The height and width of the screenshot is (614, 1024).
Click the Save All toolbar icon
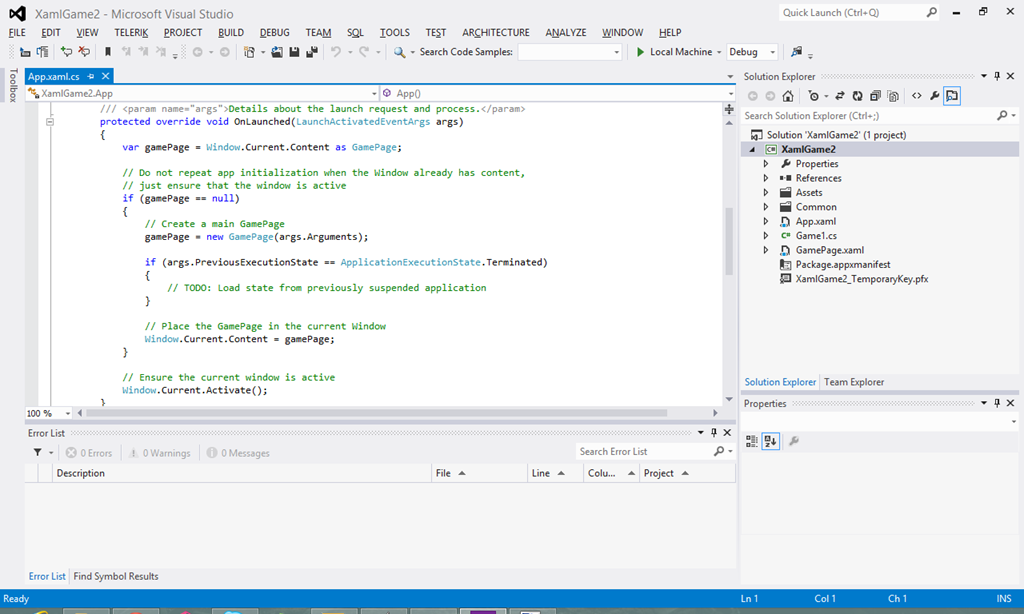pos(312,52)
